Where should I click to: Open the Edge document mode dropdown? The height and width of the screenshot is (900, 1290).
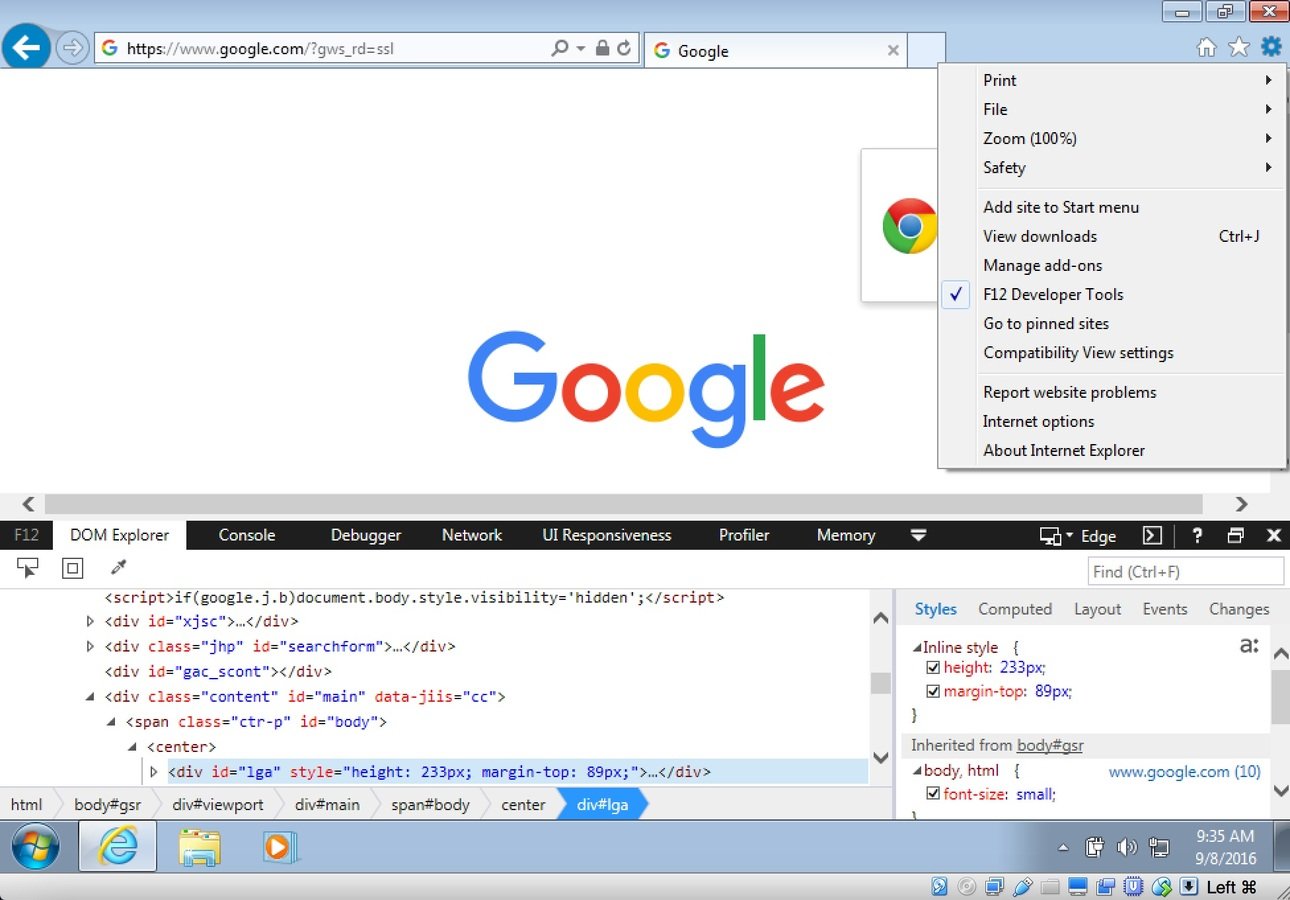[x=1098, y=536]
